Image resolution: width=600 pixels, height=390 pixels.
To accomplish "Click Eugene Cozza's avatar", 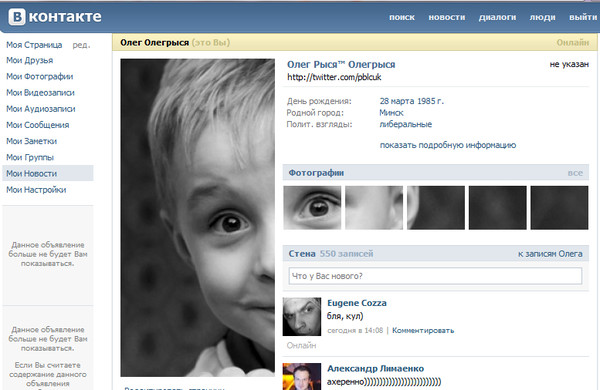I will (x=302, y=317).
